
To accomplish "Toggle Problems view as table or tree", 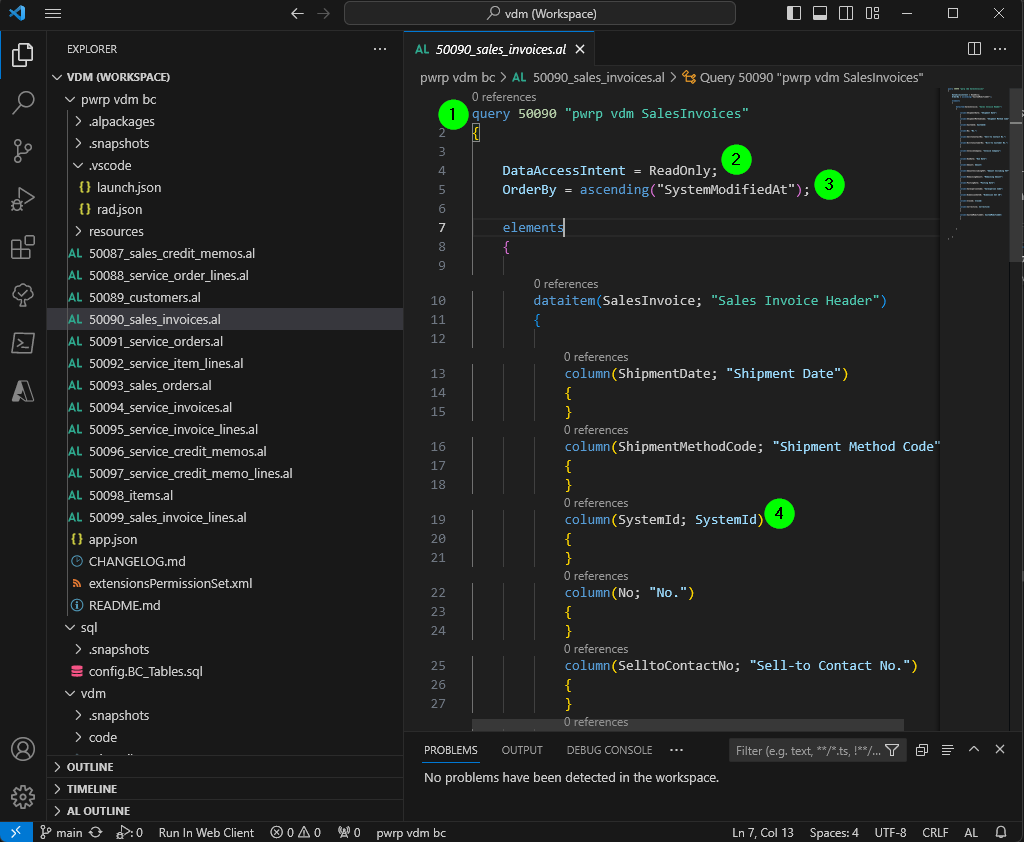I will click(948, 750).
